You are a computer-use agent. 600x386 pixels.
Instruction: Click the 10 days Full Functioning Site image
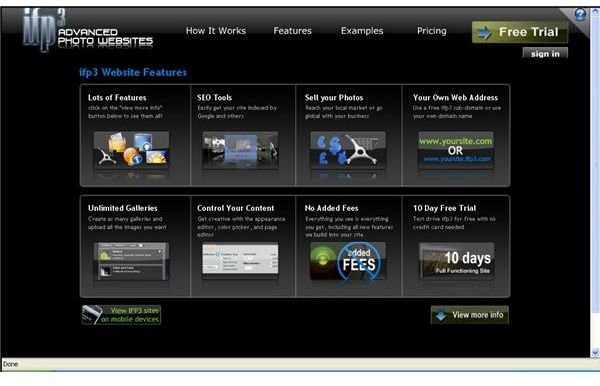(457, 261)
